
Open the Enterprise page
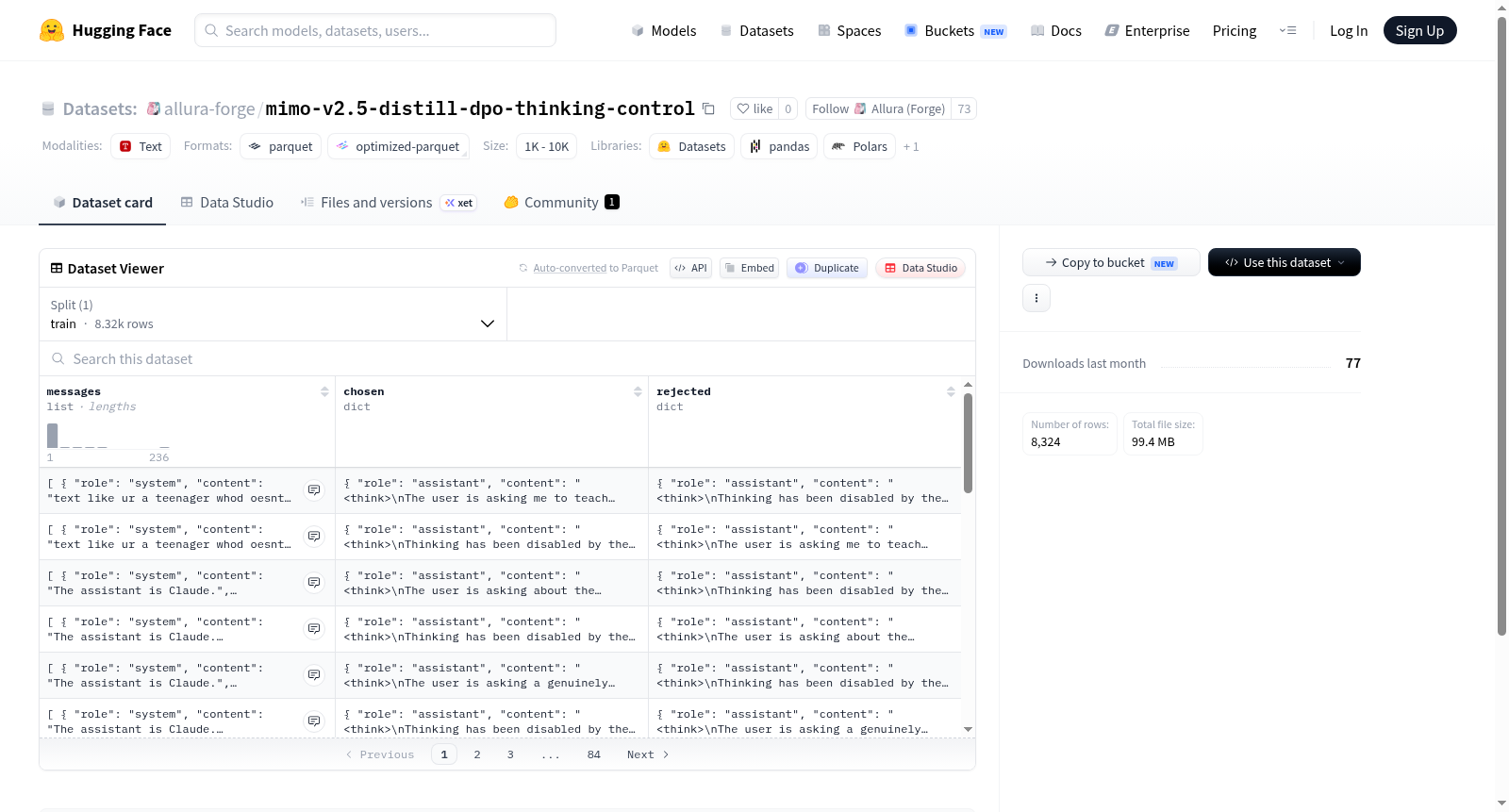(1147, 30)
